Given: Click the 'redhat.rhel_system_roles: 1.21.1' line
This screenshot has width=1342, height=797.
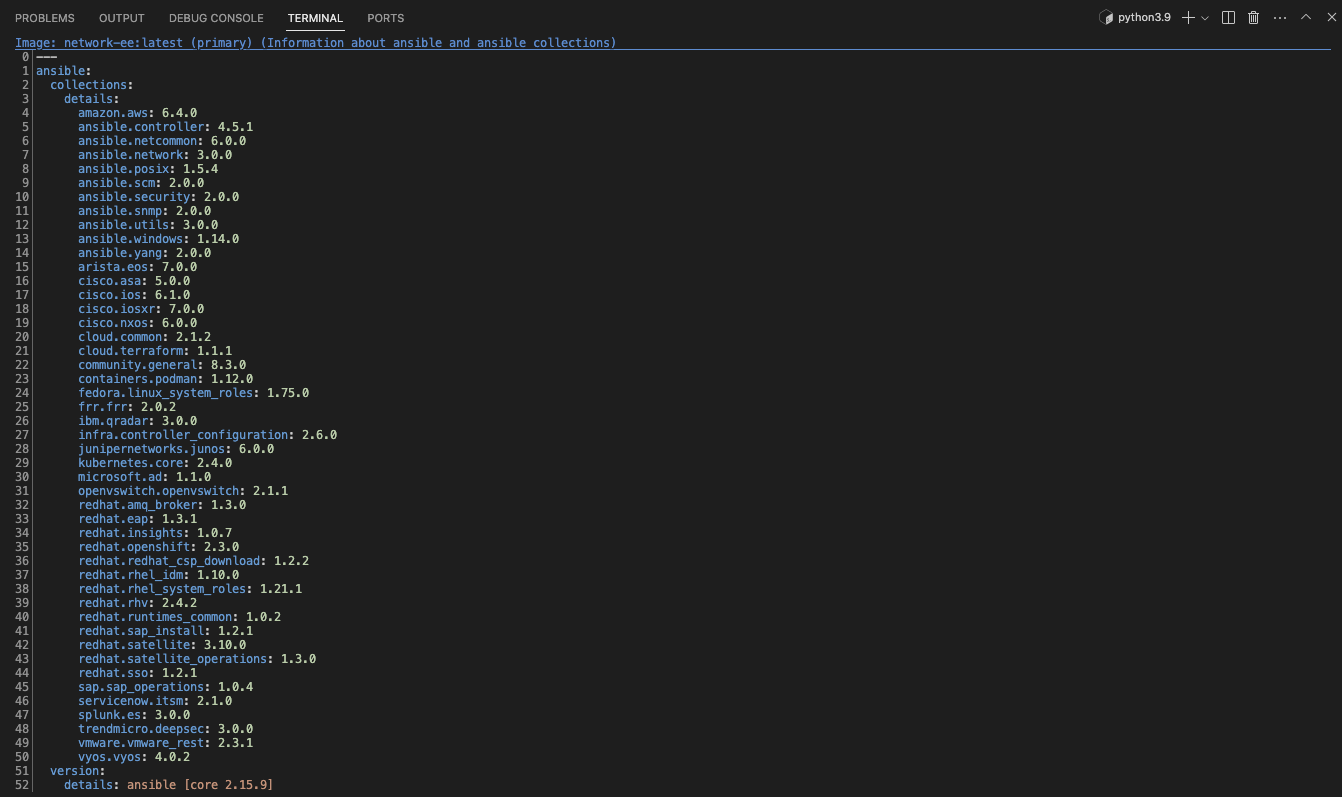Looking at the screenshot, I should point(190,589).
